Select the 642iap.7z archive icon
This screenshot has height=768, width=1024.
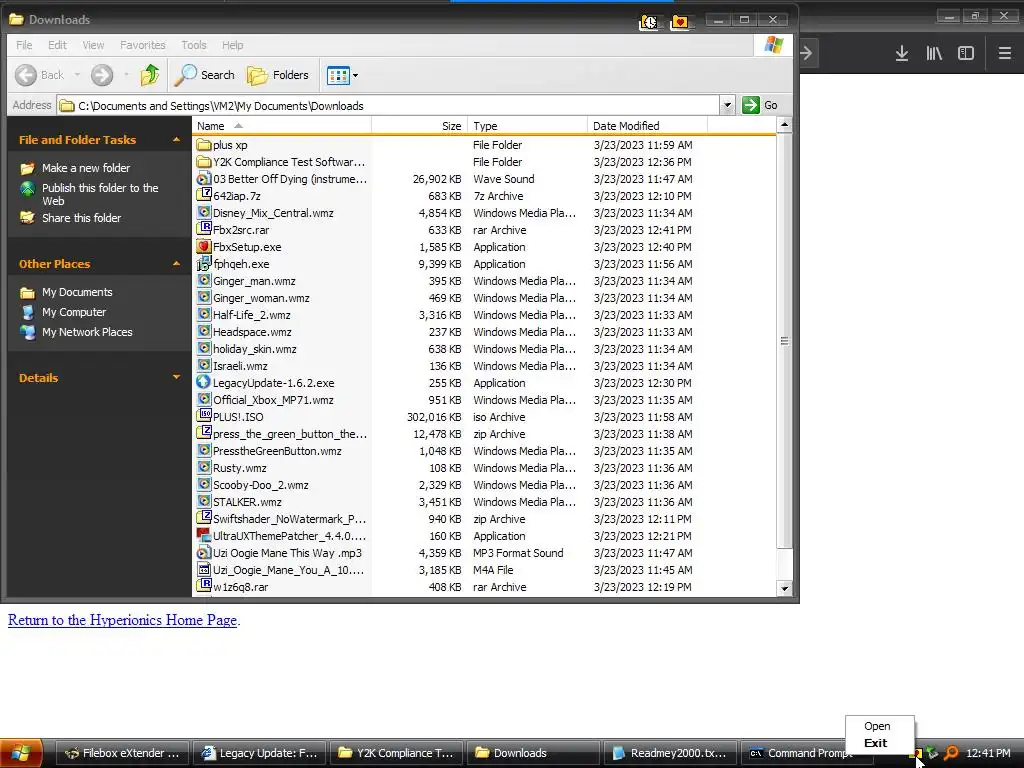204,195
